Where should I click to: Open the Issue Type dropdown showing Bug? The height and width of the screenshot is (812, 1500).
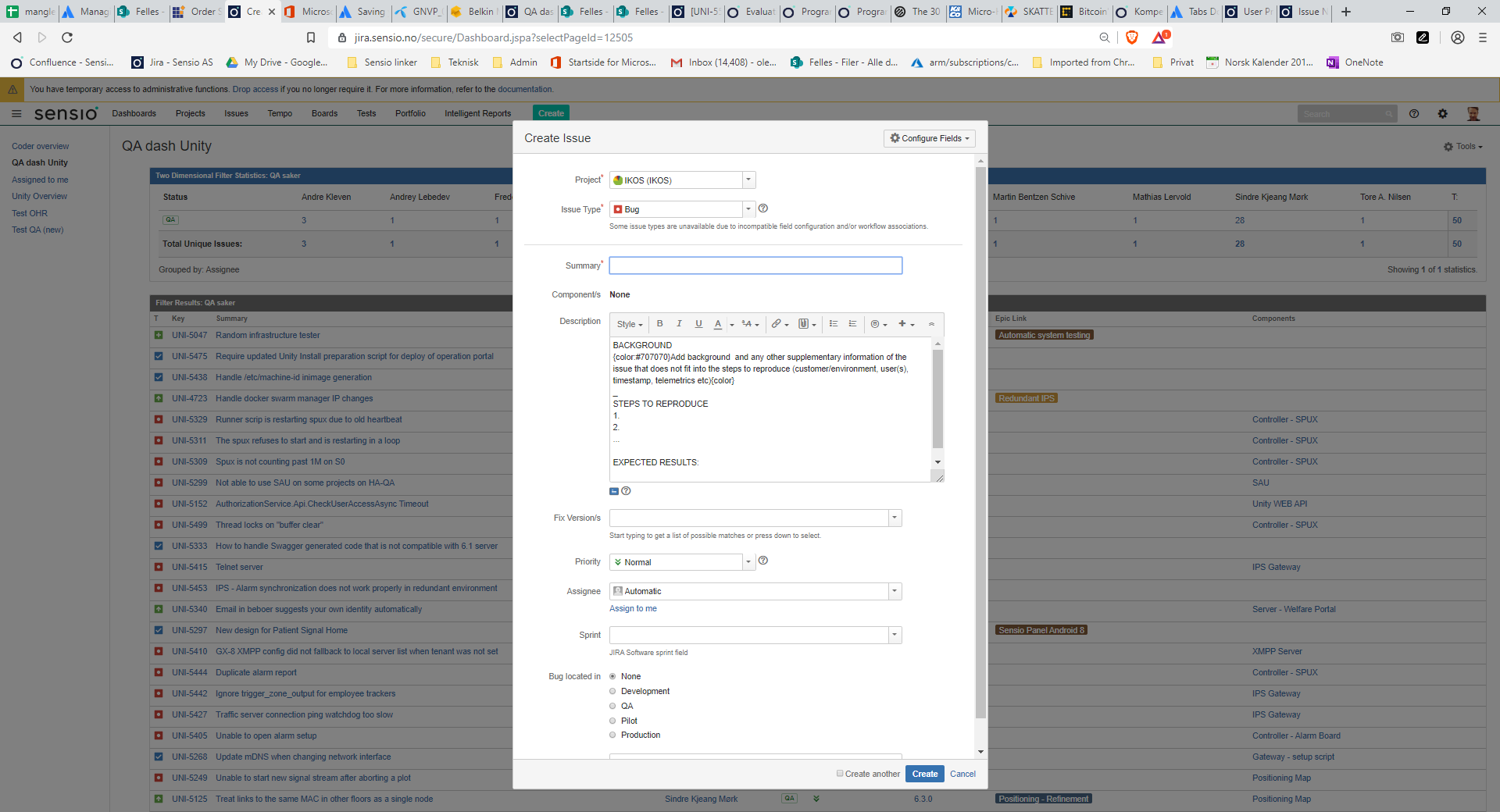(x=748, y=208)
